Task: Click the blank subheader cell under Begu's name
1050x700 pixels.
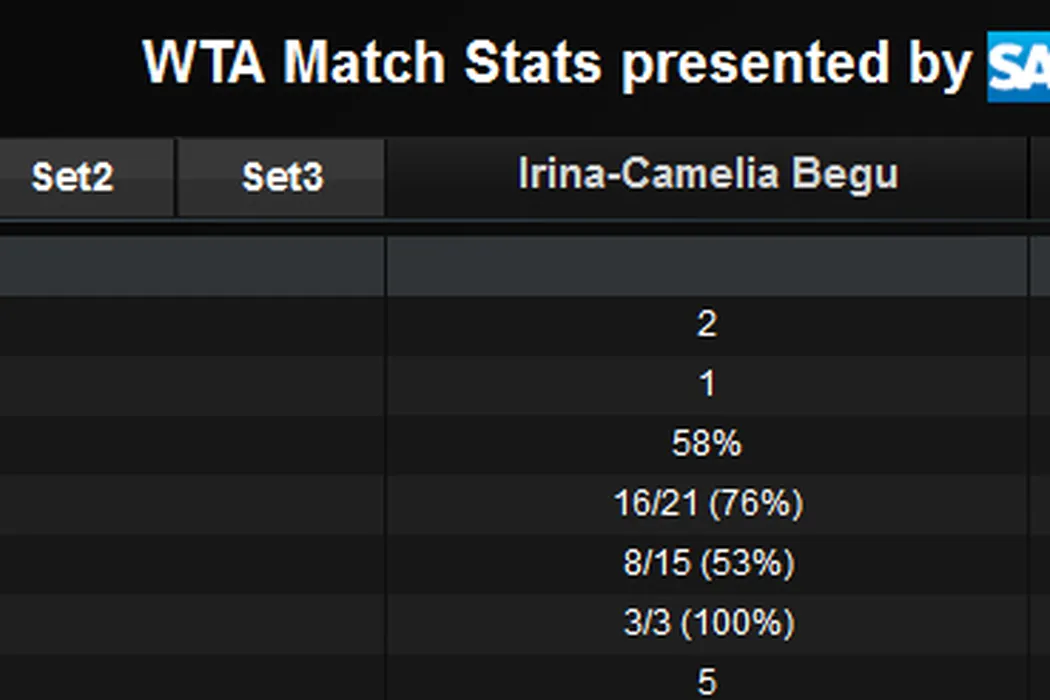Action: tap(707, 266)
